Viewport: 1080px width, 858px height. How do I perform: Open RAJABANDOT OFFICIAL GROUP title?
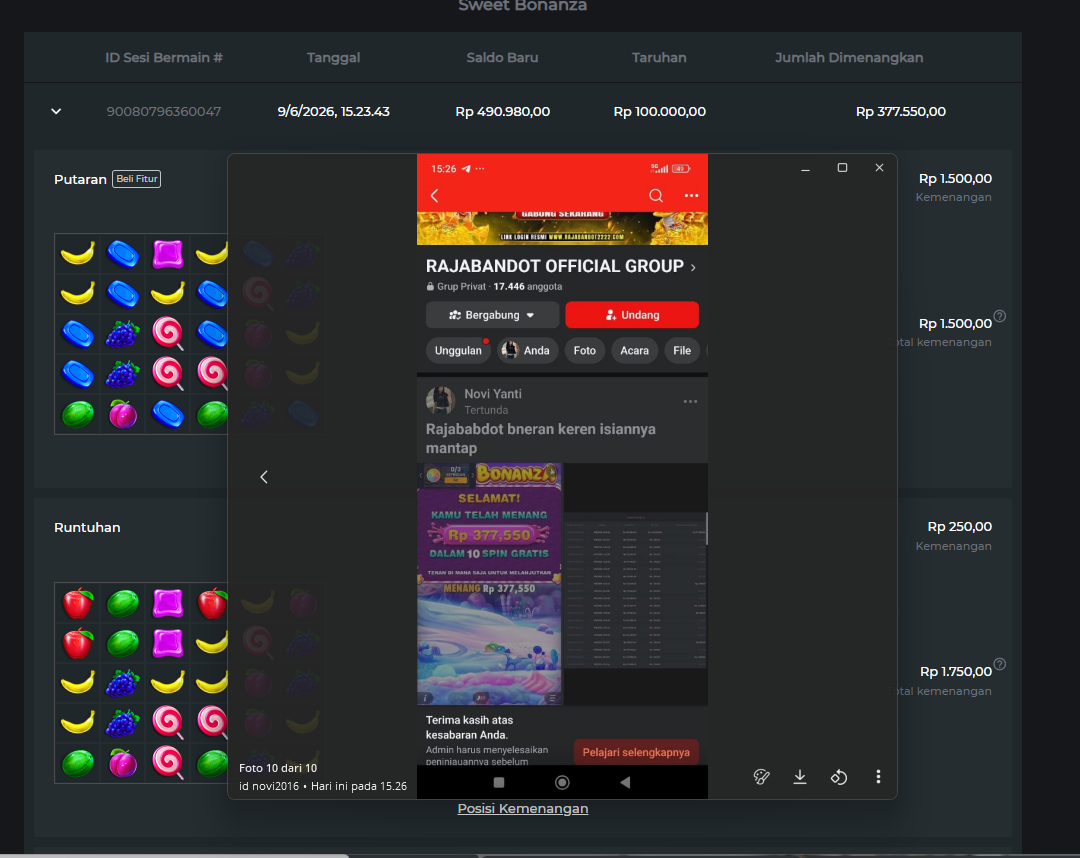[x=561, y=266]
